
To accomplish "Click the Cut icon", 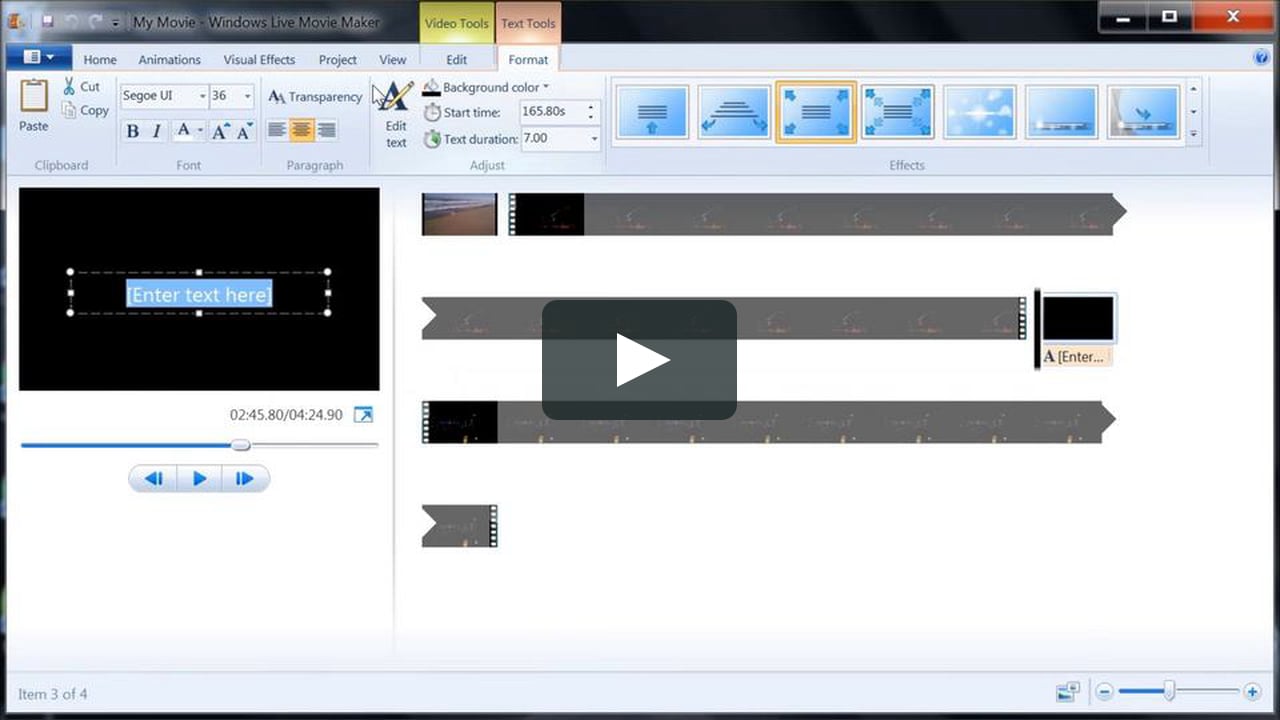I will (x=82, y=86).
